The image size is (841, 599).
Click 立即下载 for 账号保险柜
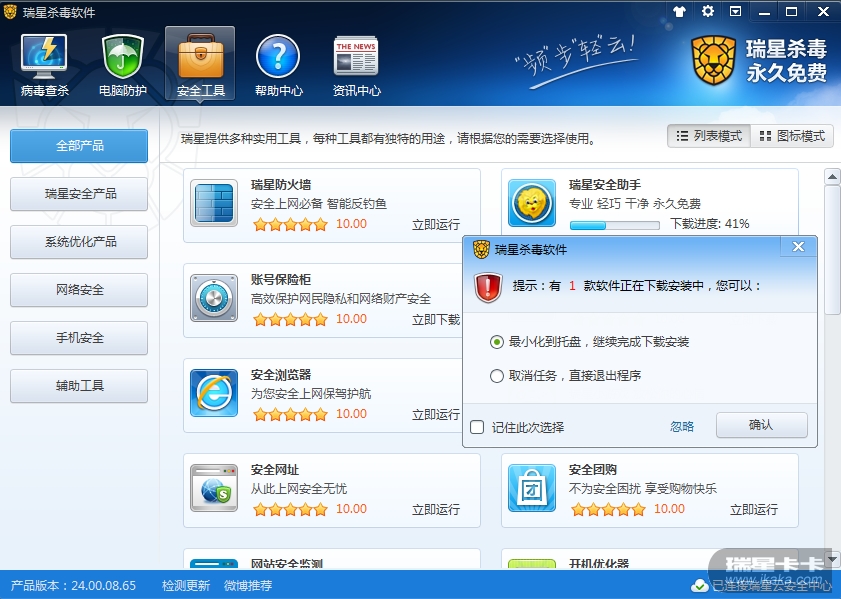pos(436,320)
